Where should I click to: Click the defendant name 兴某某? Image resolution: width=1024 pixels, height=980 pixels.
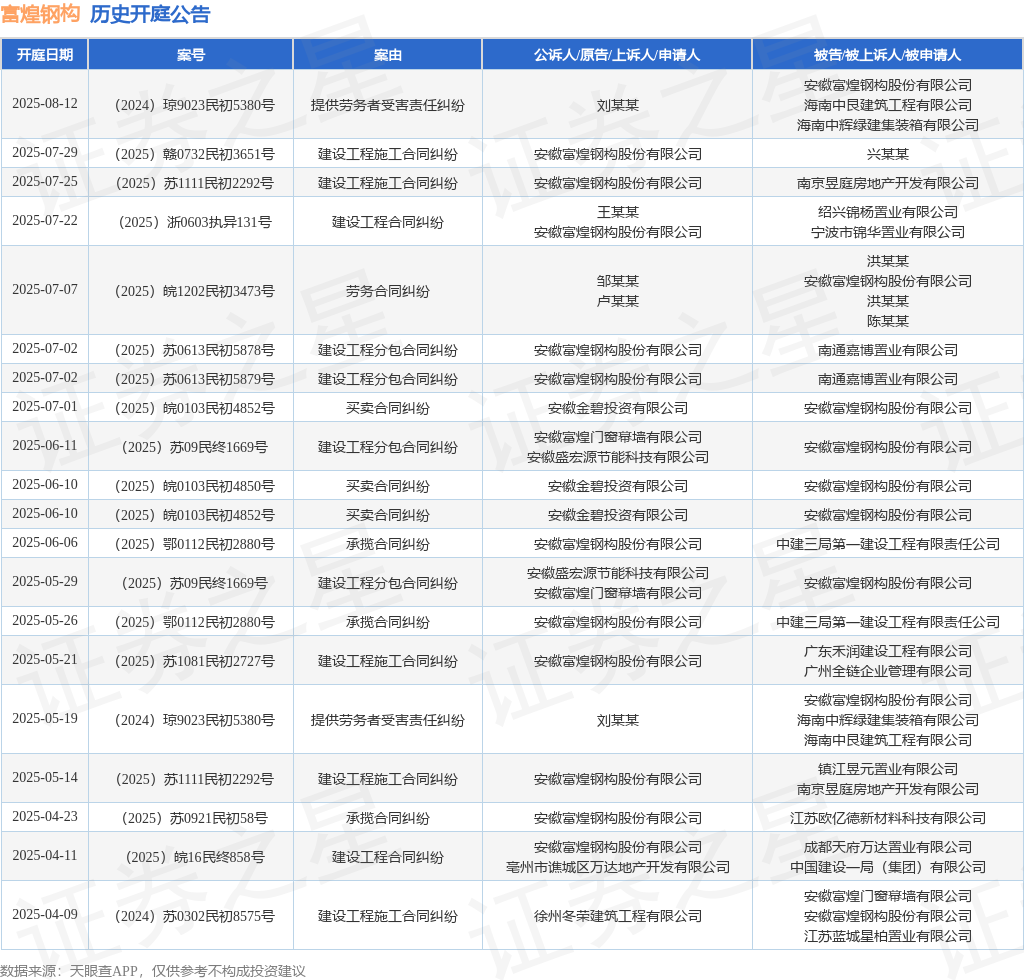tap(888, 154)
